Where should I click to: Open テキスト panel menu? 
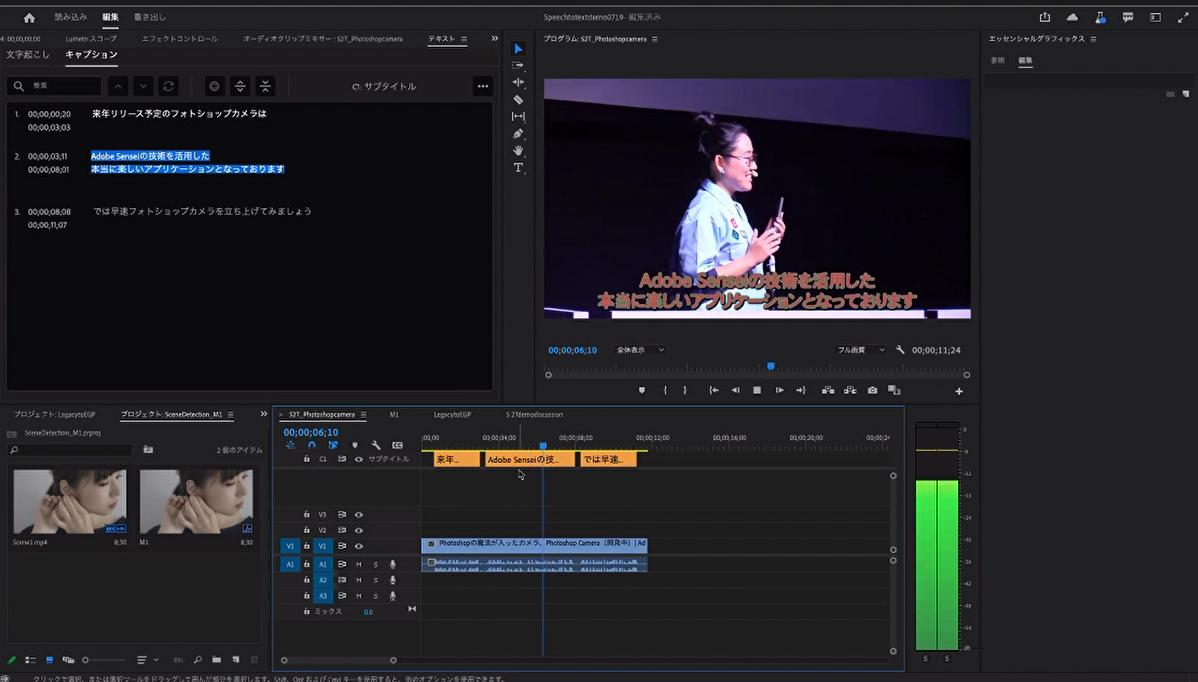pyautogui.click(x=464, y=39)
